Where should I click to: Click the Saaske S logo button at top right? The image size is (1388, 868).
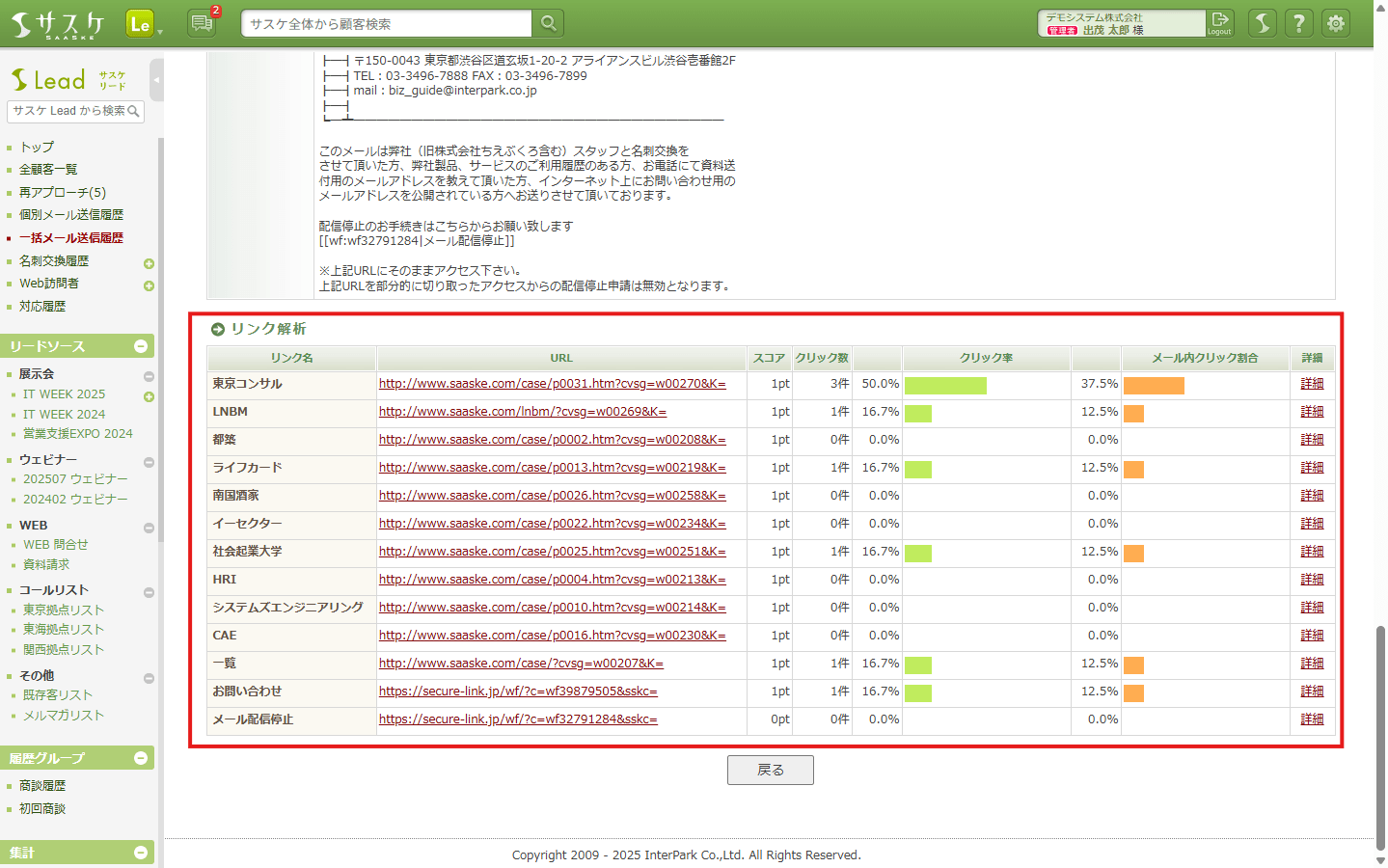pyautogui.click(x=1262, y=23)
